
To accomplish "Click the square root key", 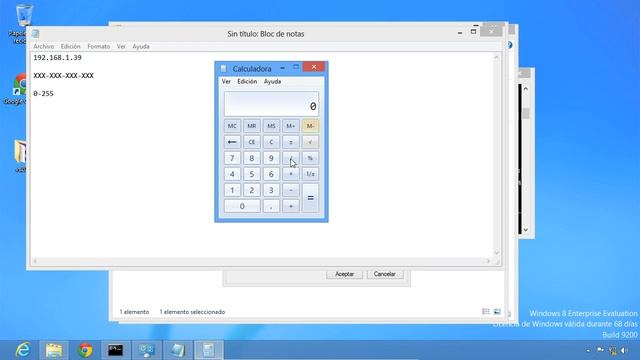I will coord(310,142).
